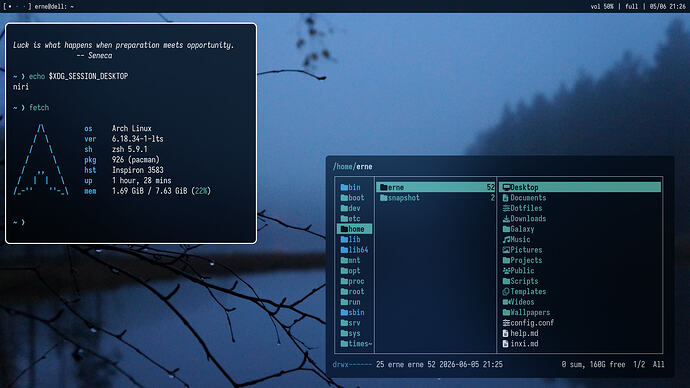Click the Music note icon
This screenshot has height=388, width=690.
click(506, 240)
